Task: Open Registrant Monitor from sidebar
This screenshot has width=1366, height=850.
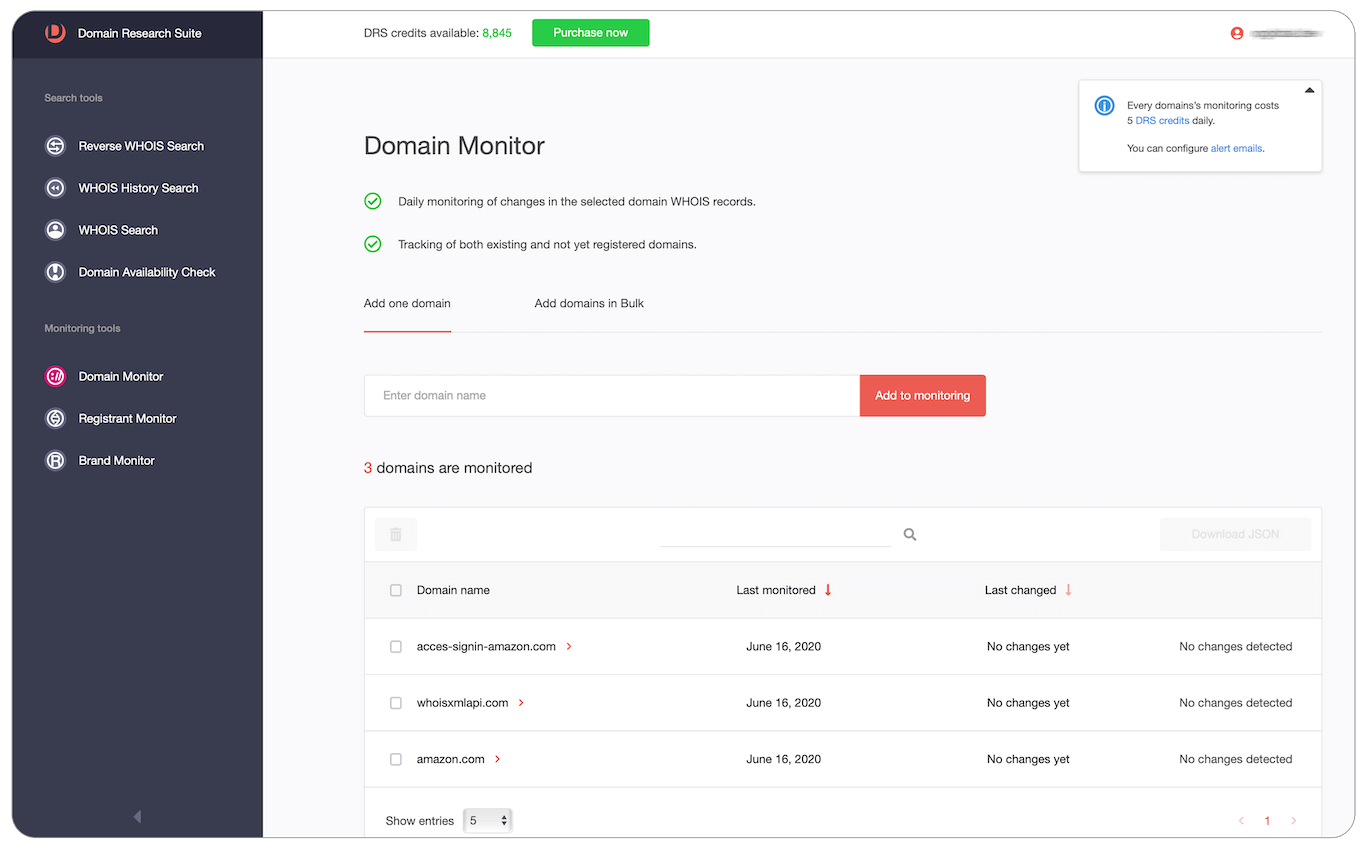Action: [x=127, y=419]
